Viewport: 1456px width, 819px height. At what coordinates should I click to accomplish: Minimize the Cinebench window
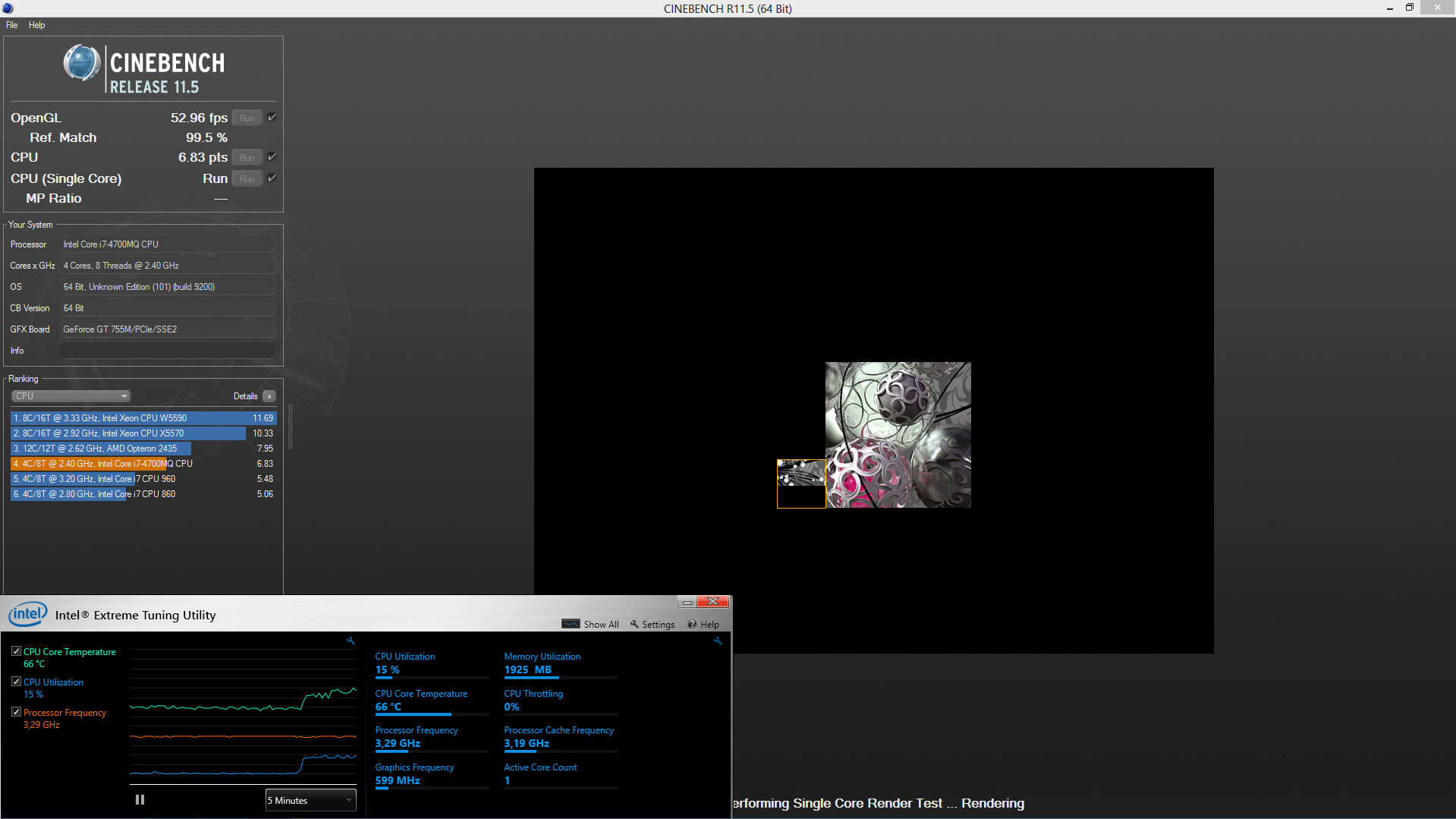[x=1390, y=8]
